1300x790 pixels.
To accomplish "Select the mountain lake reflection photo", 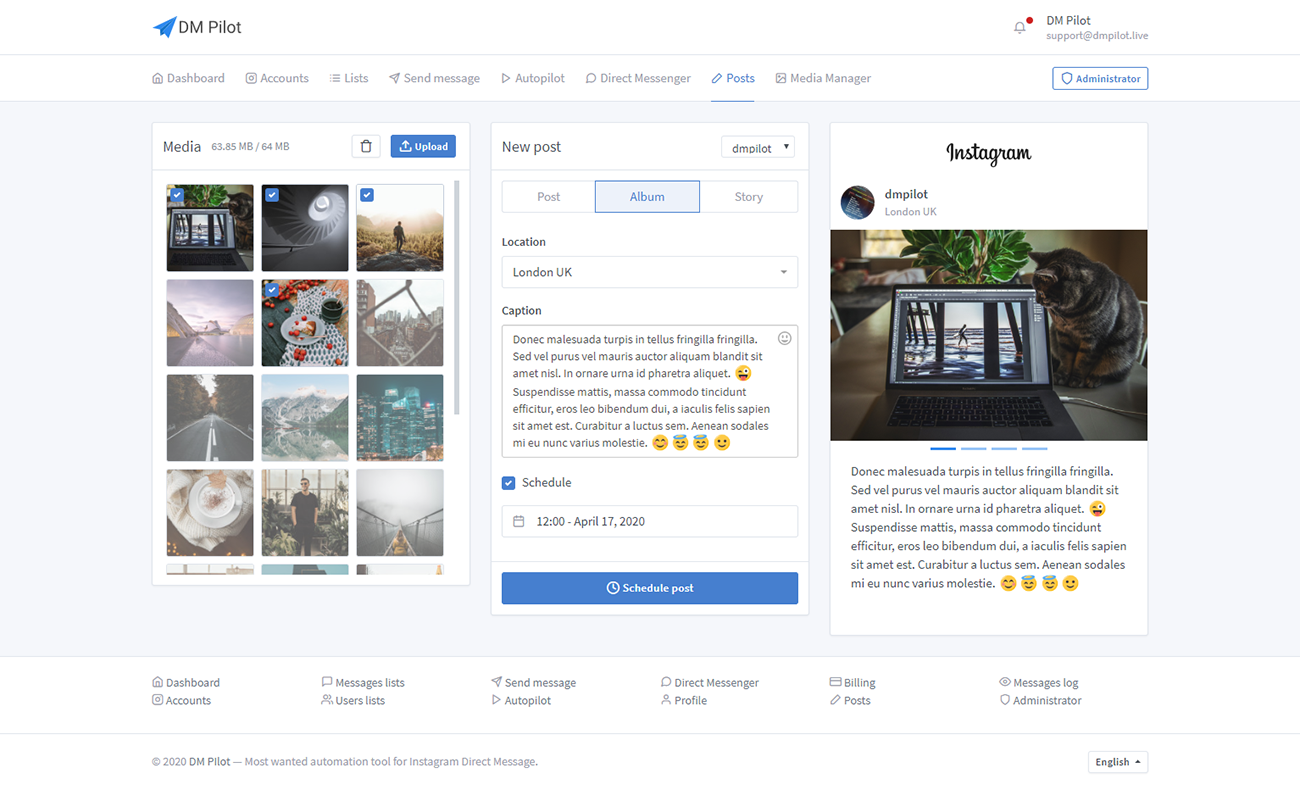I will click(305, 418).
